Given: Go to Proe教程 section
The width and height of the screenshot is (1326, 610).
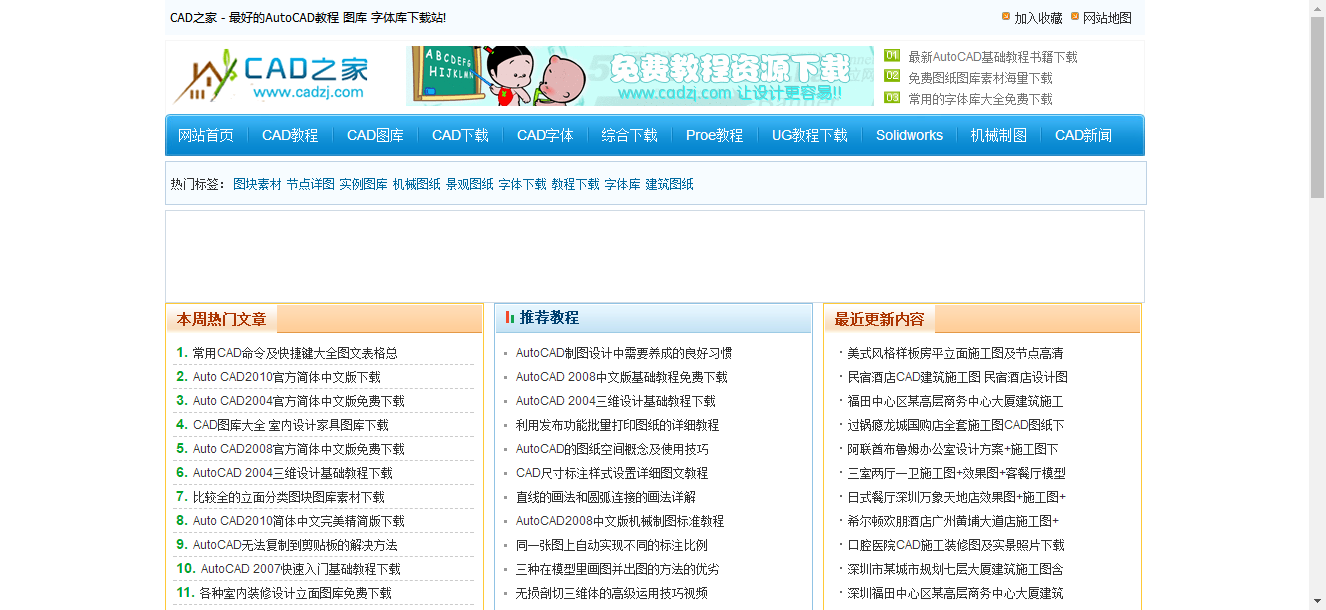Looking at the screenshot, I should (714, 135).
